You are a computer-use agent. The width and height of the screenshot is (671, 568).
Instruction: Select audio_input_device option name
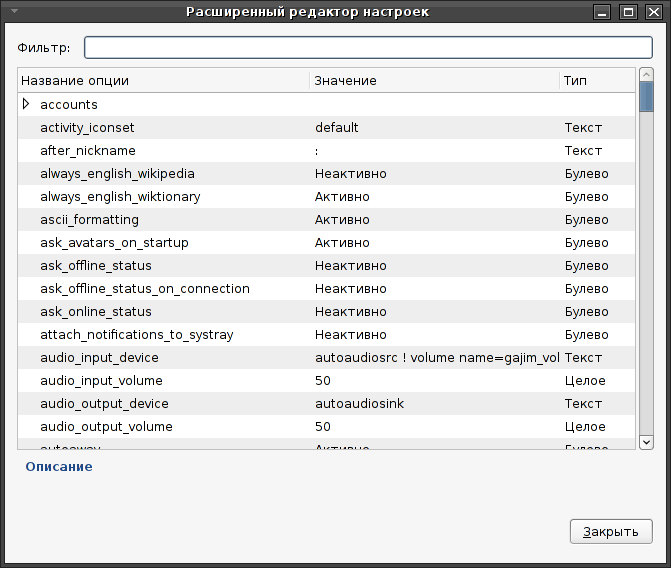[99, 358]
